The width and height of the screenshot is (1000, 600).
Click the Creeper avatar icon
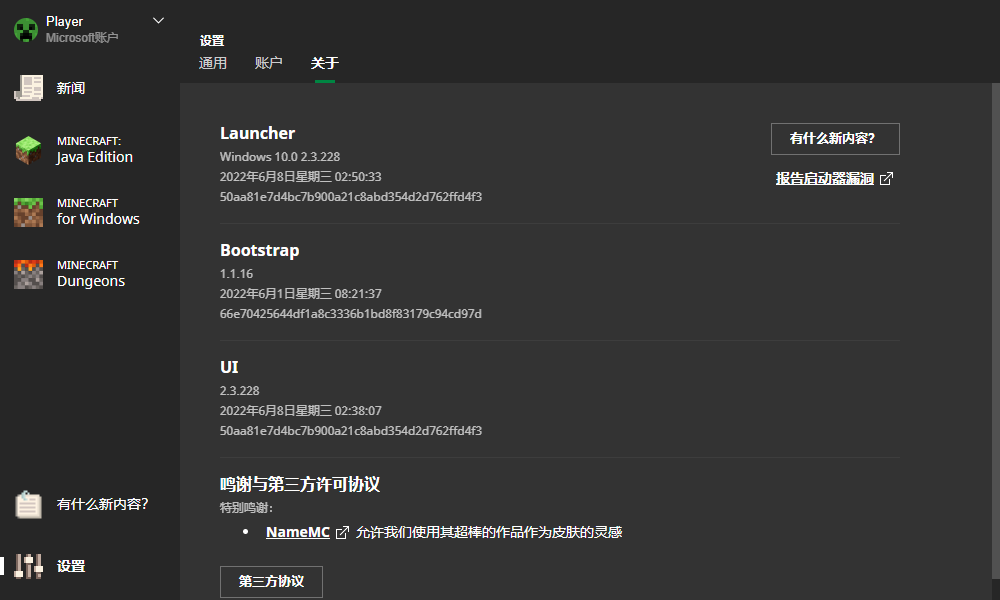pos(26,29)
